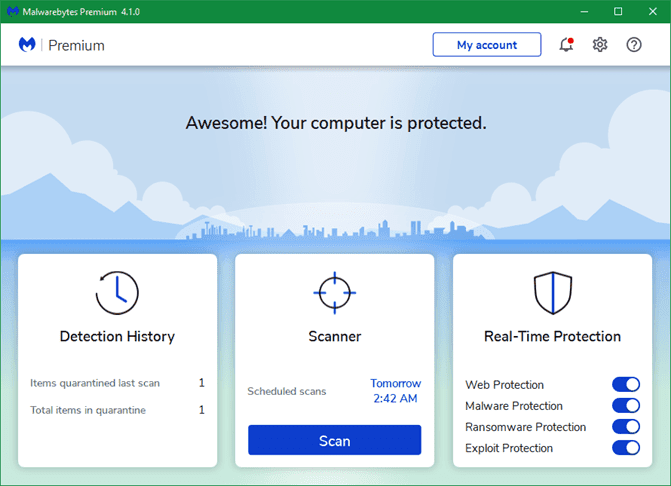671x486 pixels.
Task: Open the Real-Time Protection card heading
Action: pos(552,336)
